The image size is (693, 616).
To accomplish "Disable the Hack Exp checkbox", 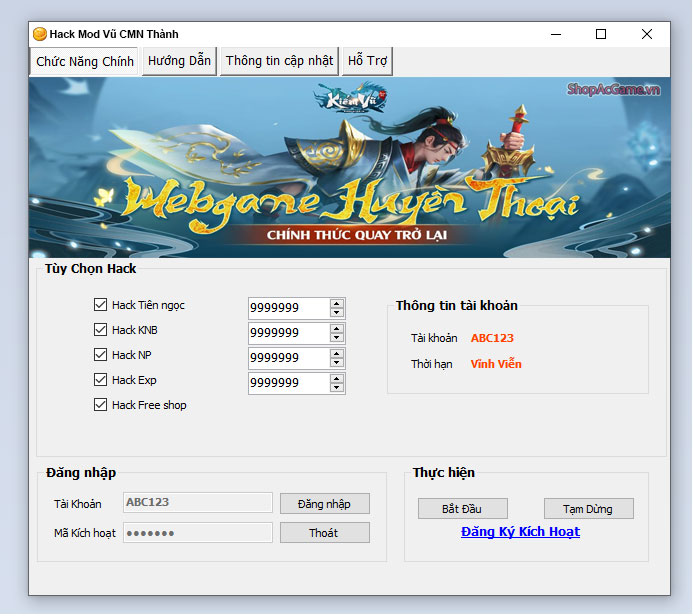I will (100, 380).
